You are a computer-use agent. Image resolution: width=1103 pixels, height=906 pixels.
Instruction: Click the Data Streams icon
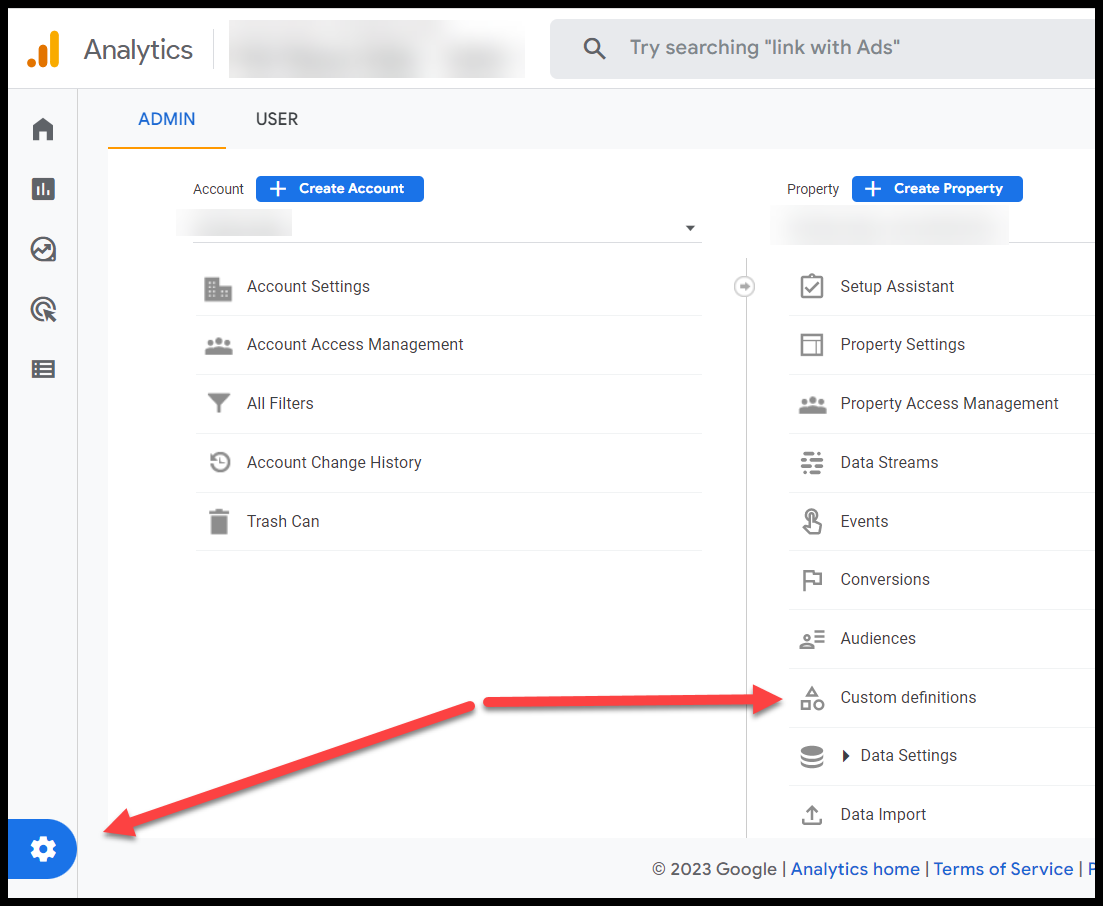point(812,463)
